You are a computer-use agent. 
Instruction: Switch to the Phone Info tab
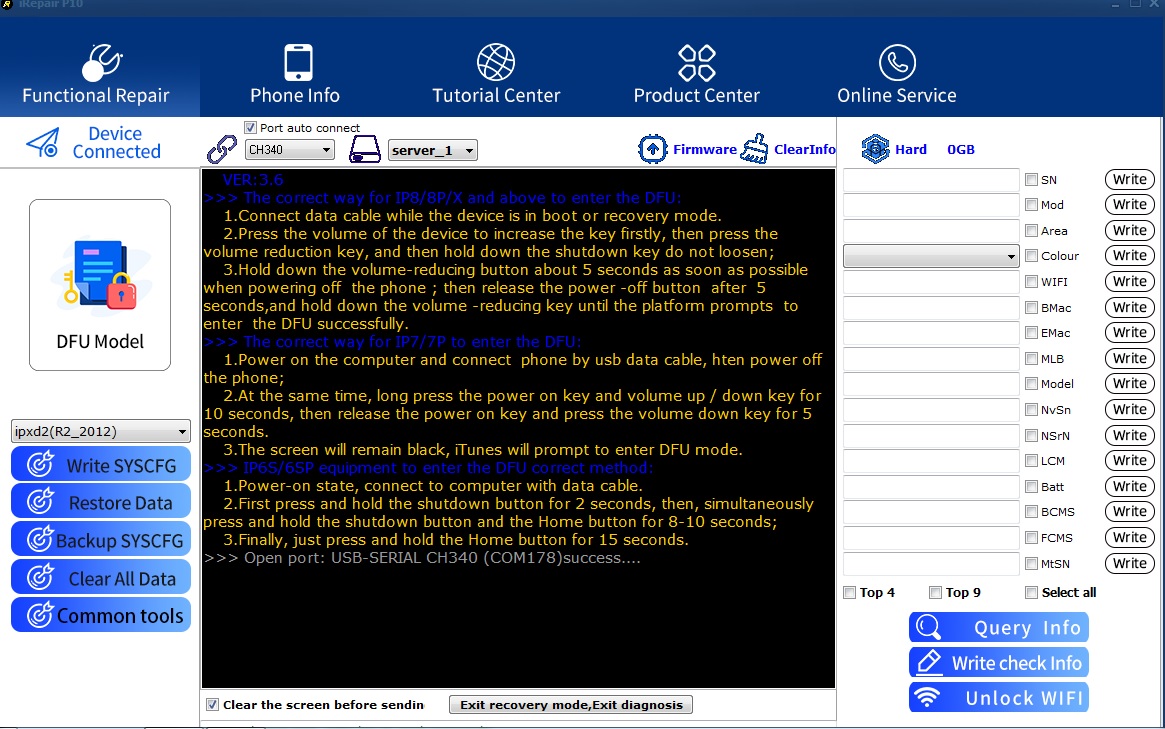(295, 75)
